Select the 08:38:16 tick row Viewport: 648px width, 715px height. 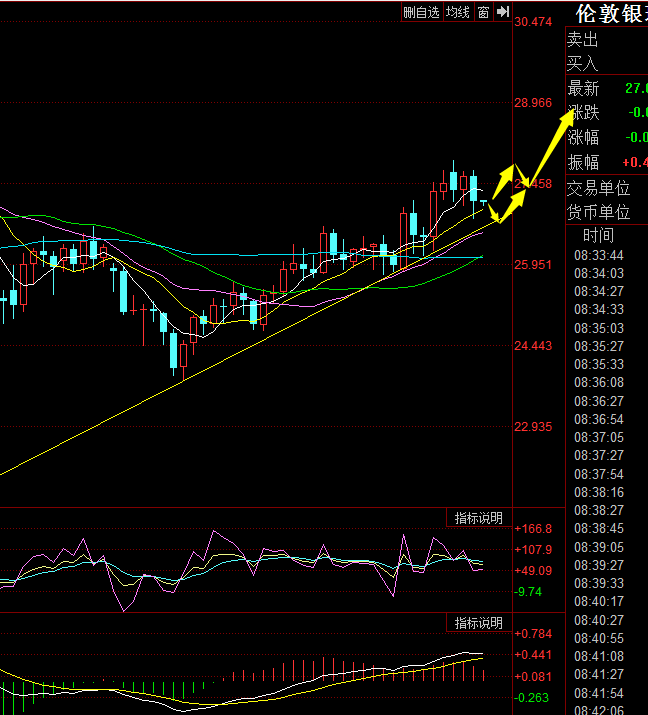coord(599,492)
